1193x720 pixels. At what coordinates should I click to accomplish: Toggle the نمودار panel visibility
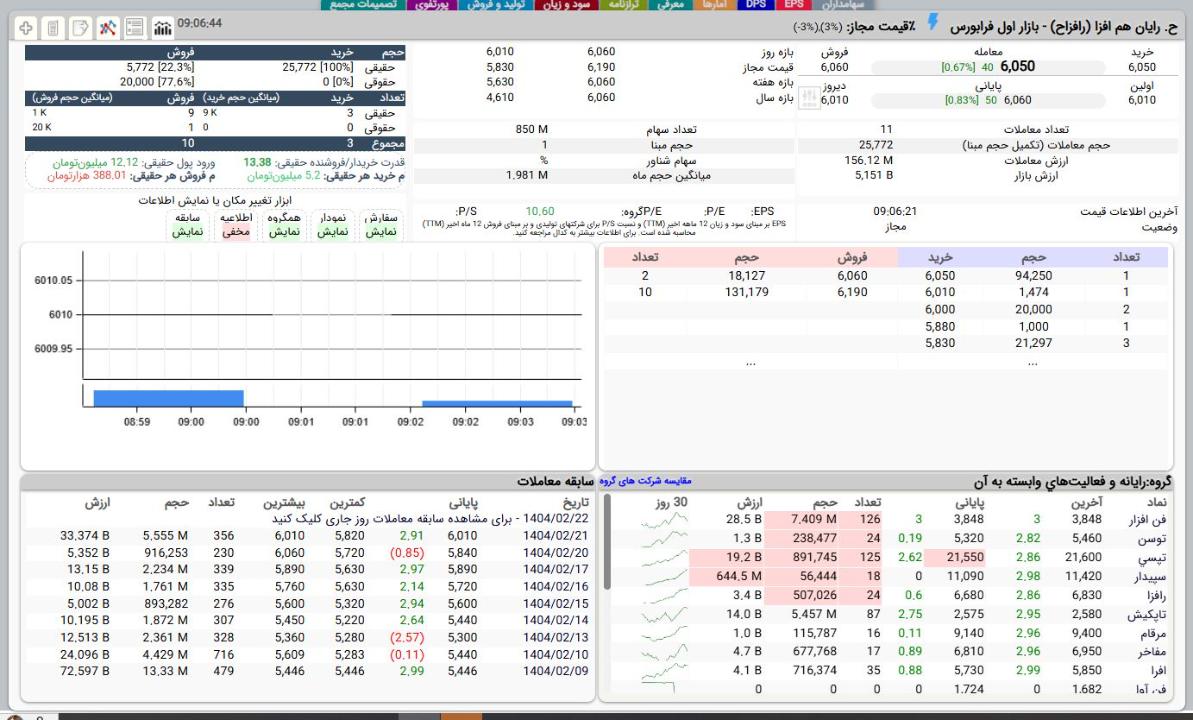tap(331, 231)
